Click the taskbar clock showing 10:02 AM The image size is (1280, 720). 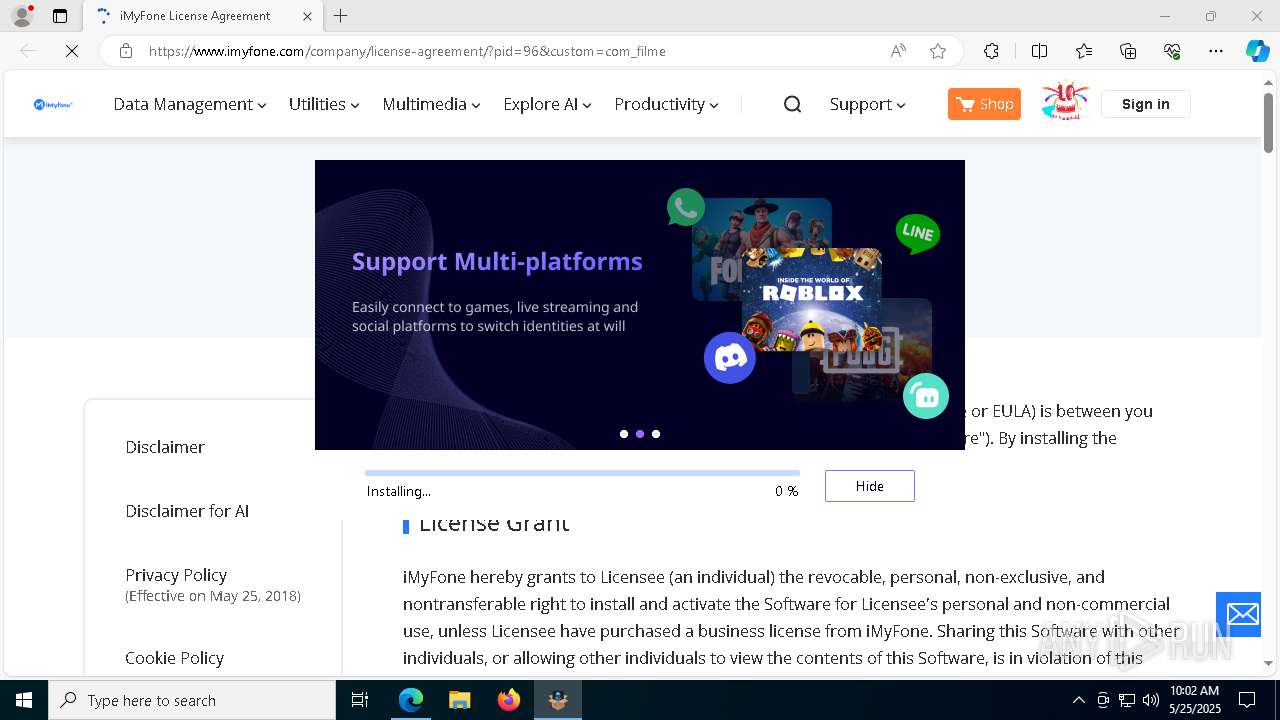coord(1195,700)
